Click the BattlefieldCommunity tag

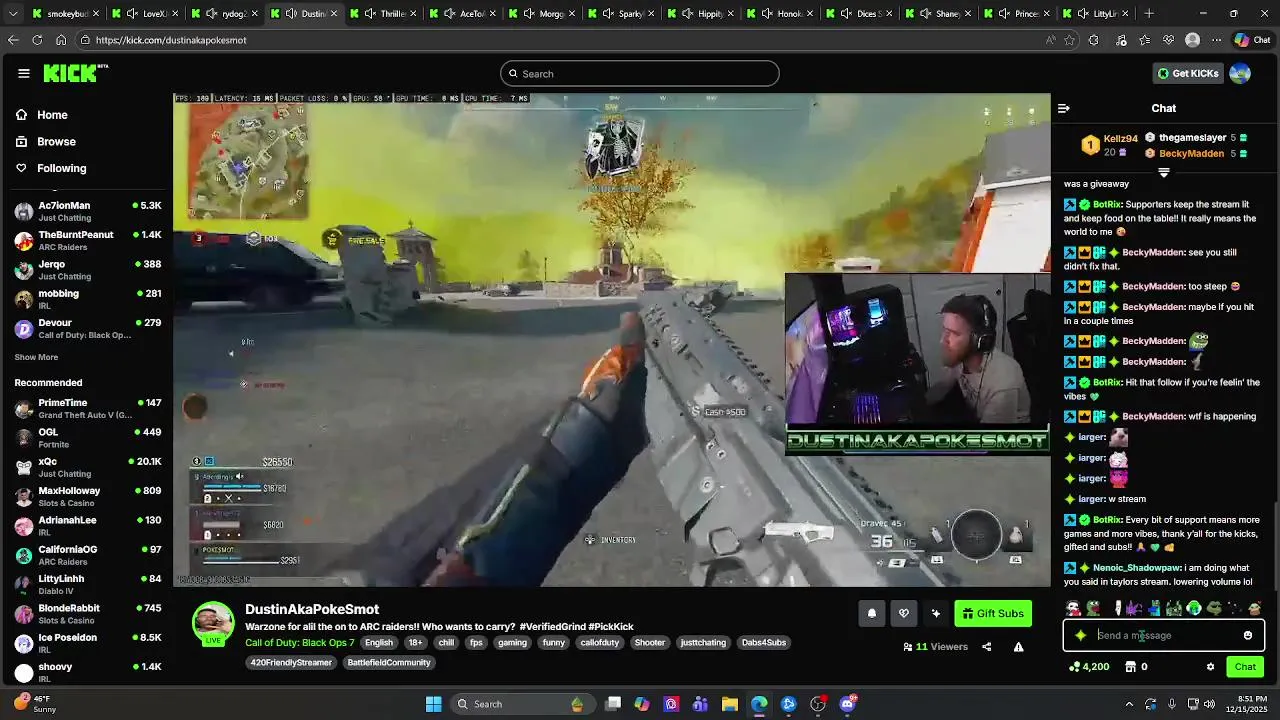coord(389,663)
